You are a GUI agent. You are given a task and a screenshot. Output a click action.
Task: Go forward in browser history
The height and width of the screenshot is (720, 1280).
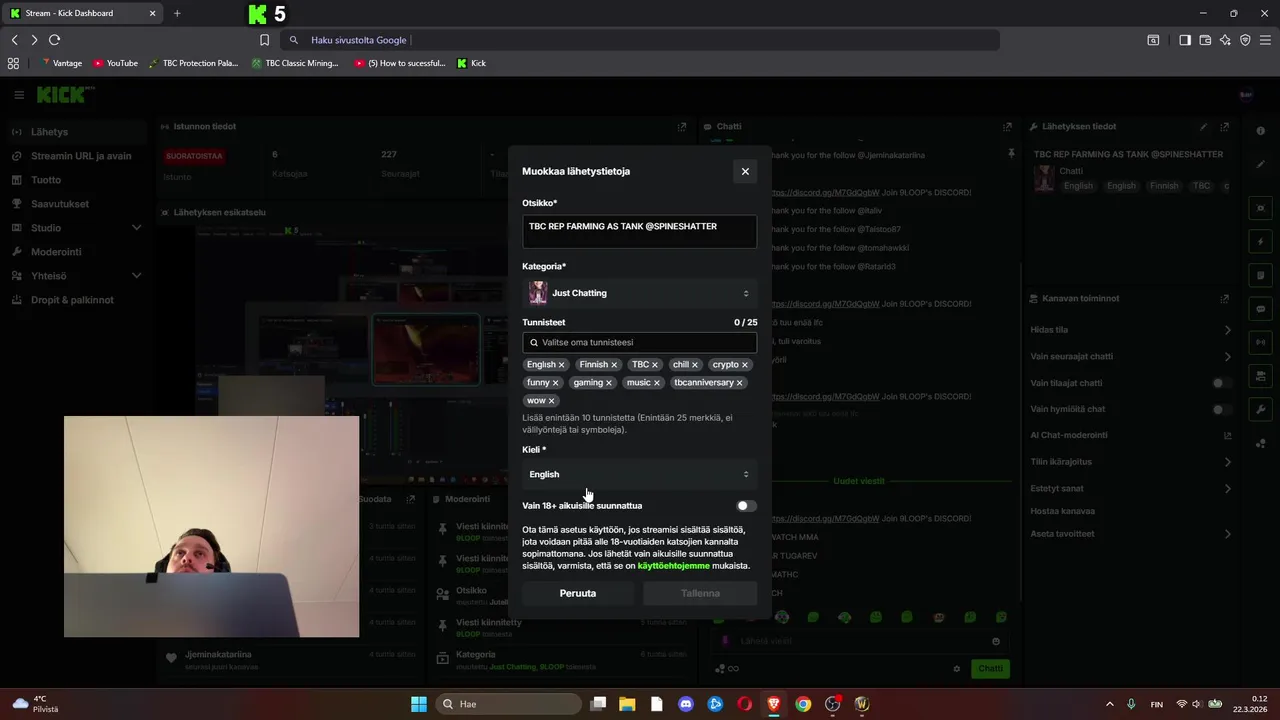tap(34, 40)
